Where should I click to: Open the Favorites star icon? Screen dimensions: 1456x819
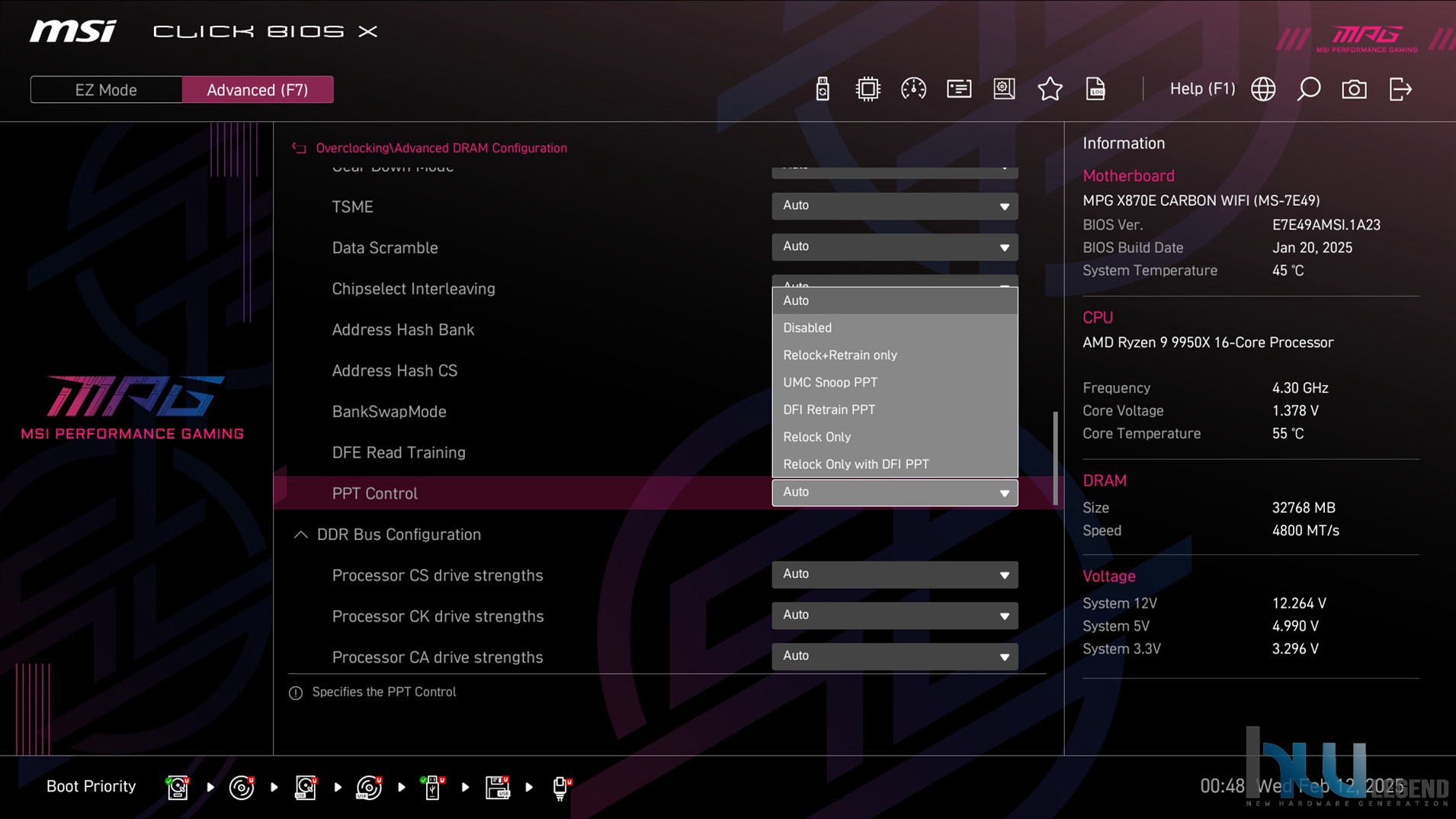[1050, 89]
